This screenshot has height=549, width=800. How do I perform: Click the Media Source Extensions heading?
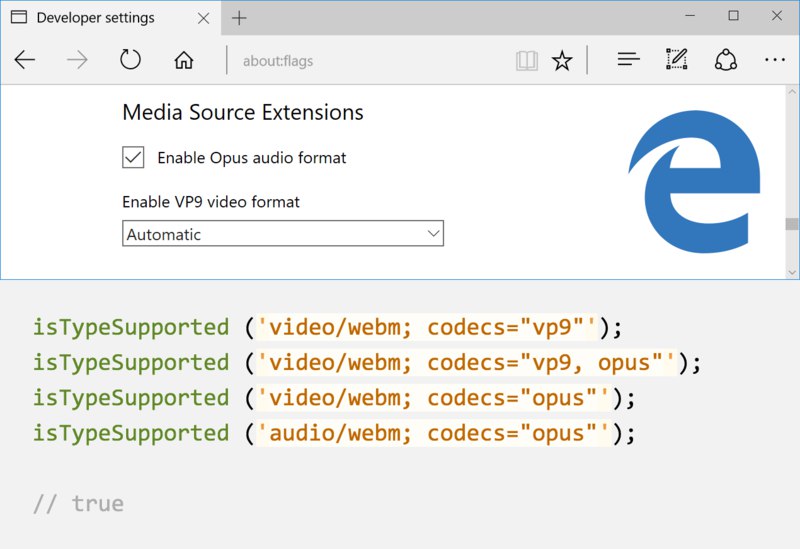(243, 112)
